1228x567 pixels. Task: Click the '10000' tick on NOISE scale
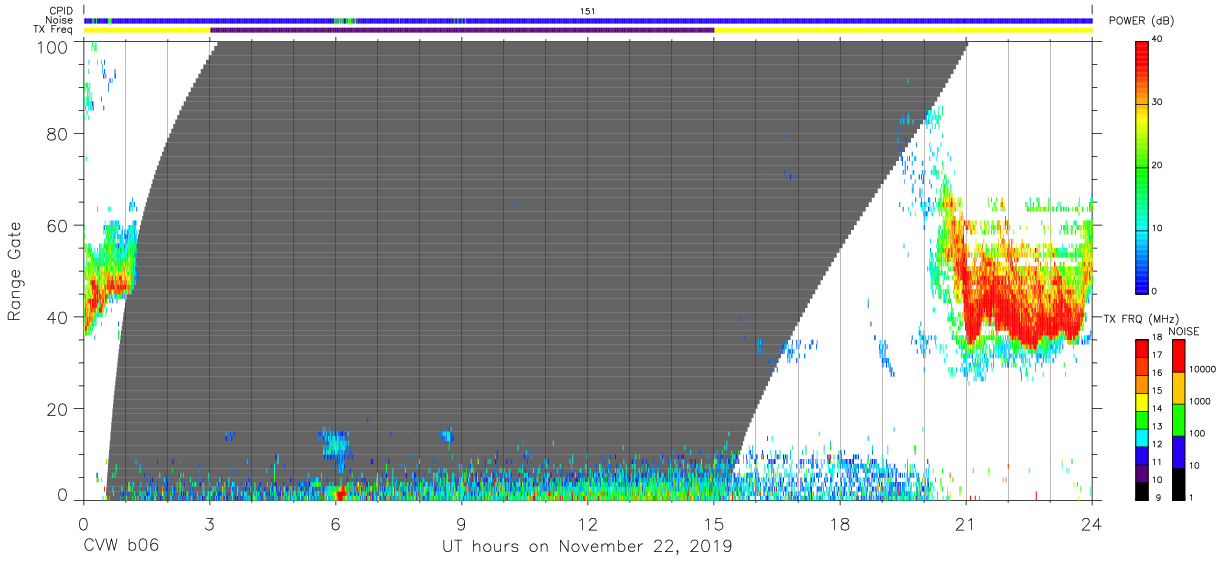click(1203, 368)
